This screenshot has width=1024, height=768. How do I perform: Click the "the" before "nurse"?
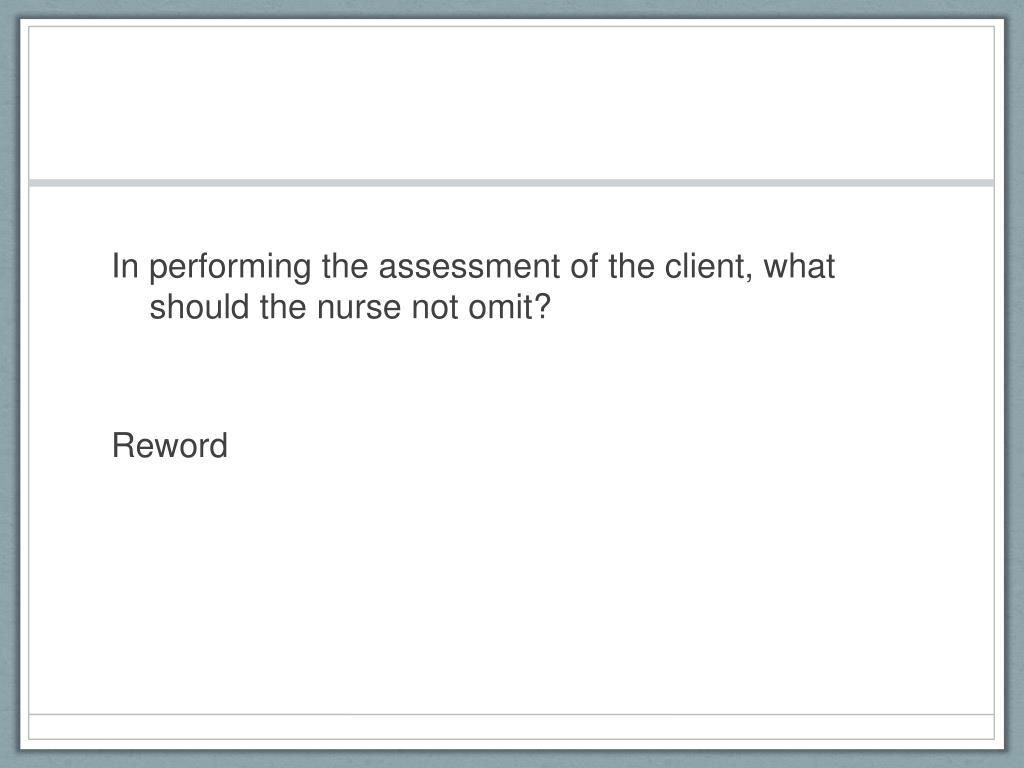283,307
